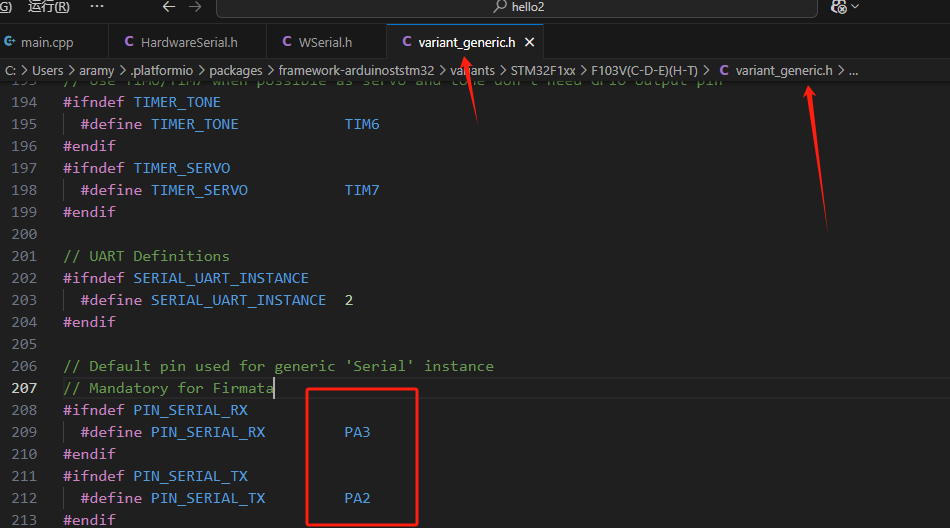Click the forward navigation arrow
Viewport: 950px width, 528px height.
(196, 7)
